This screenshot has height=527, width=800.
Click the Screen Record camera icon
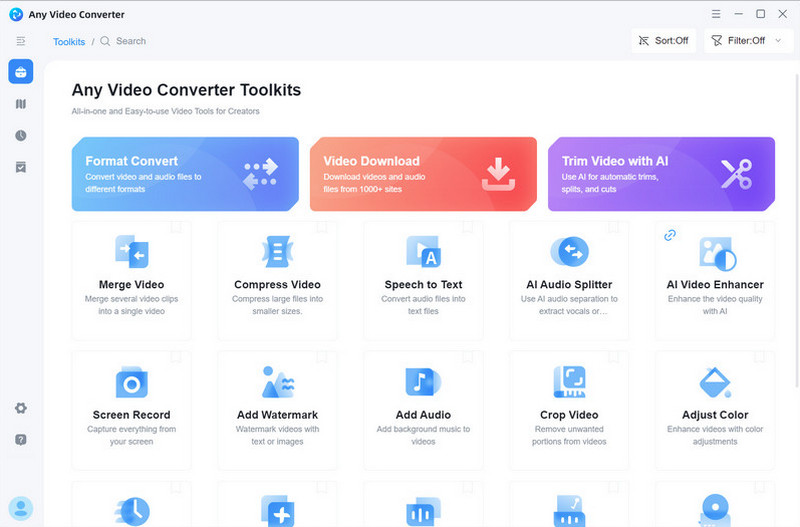click(x=132, y=382)
